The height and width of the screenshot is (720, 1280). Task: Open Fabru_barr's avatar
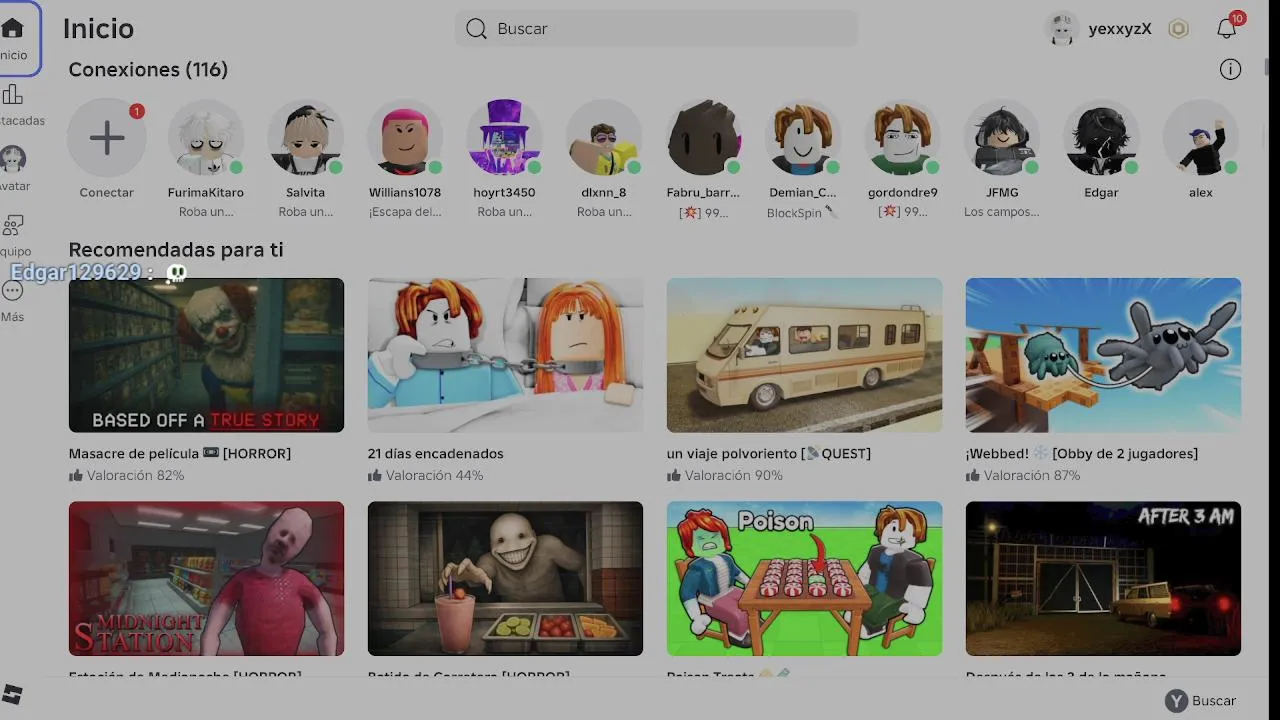tap(704, 138)
